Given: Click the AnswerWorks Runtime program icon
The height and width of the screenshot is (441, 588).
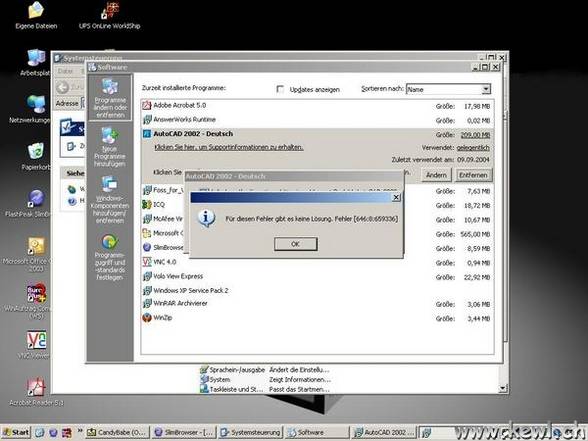Looking at the screenshot, I should pos(147,120).
